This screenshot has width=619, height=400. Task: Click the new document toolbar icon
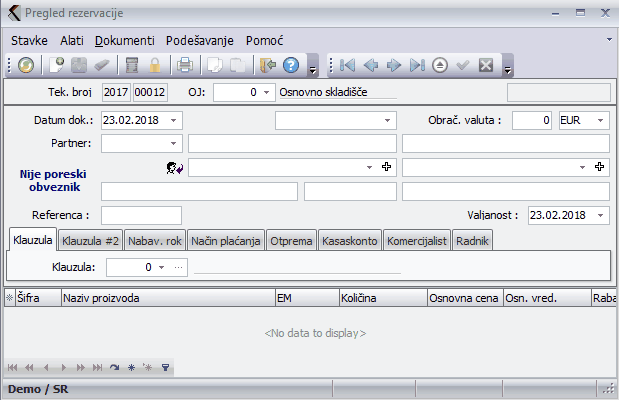(x=58, y=66)
